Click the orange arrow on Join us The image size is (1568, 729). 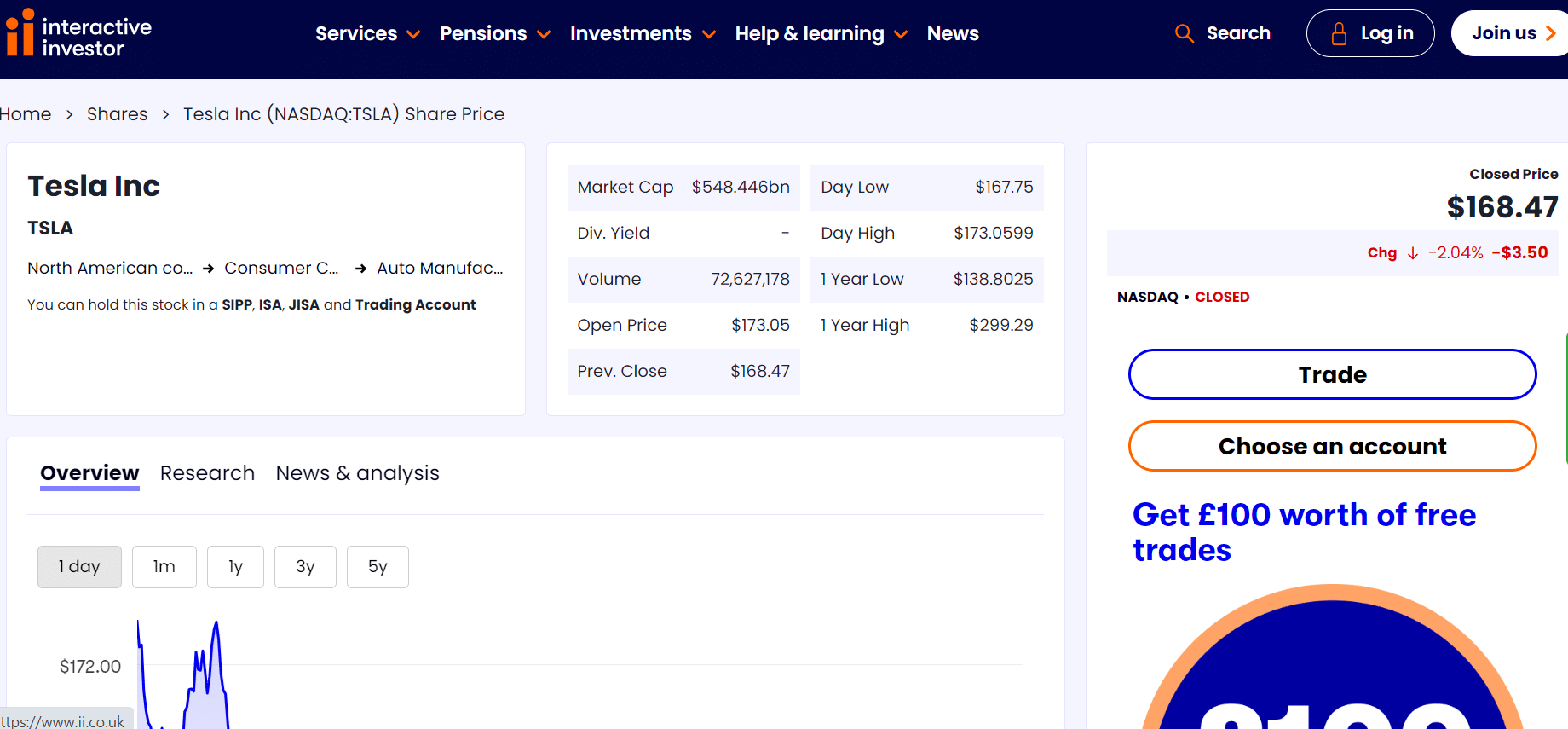pos(1551,33)
